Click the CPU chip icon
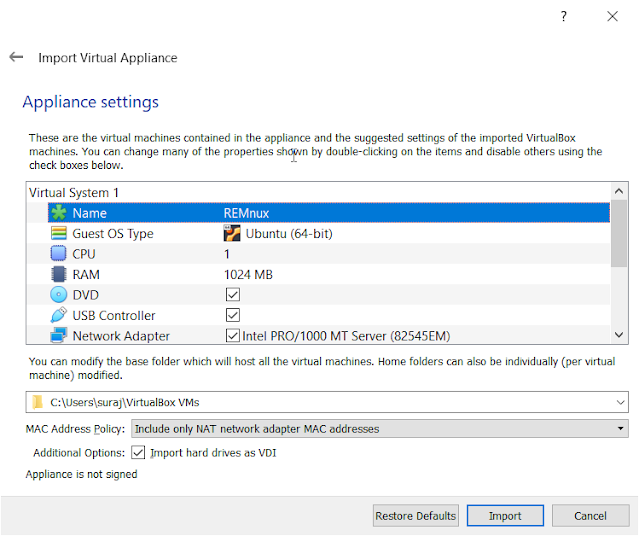This screenshot has width=639, height=536. point(58,254)
